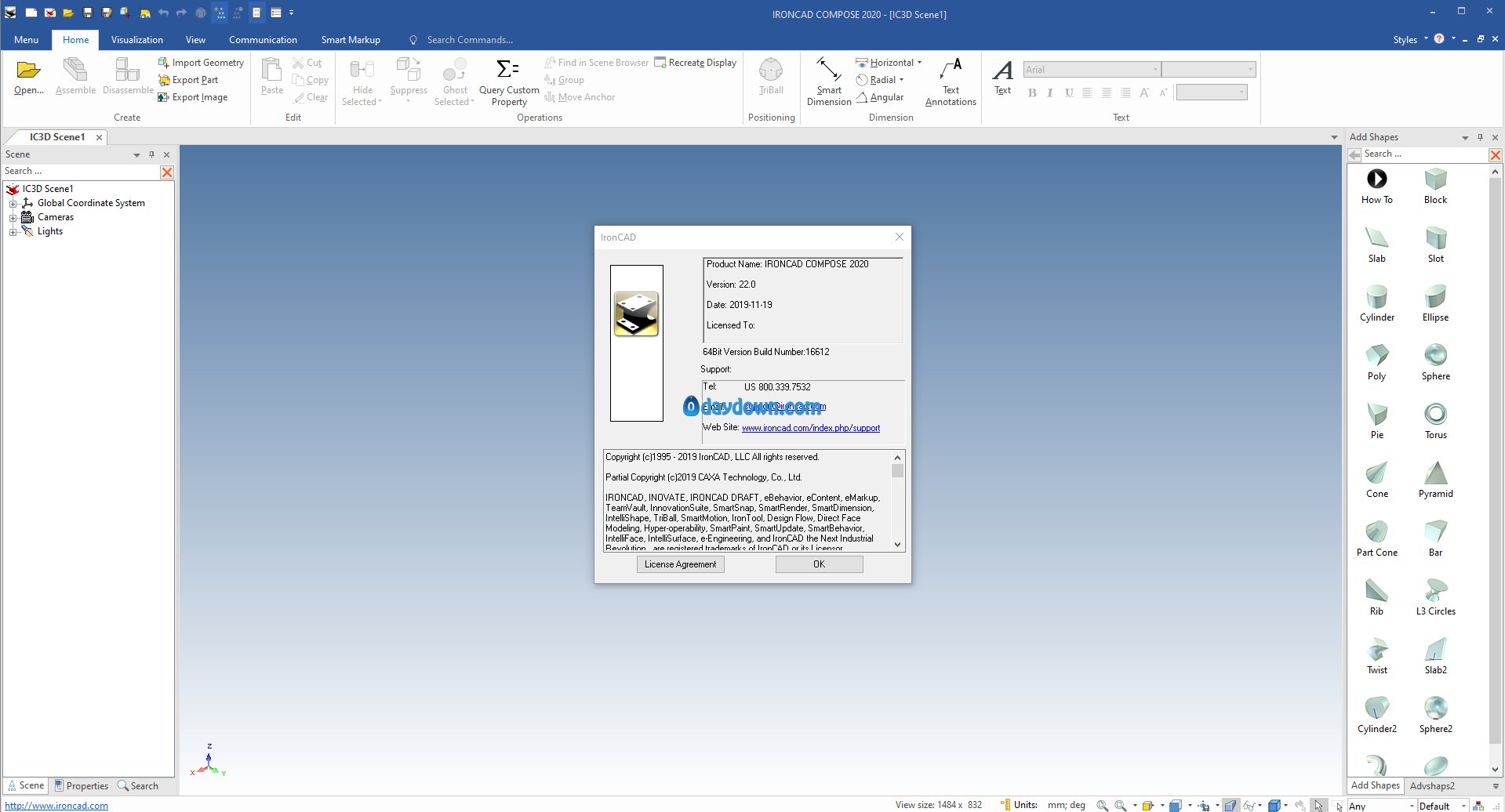Pick the Cylinder shape
This screenshot has height=812, width=1505.
tap(1377, 303)
